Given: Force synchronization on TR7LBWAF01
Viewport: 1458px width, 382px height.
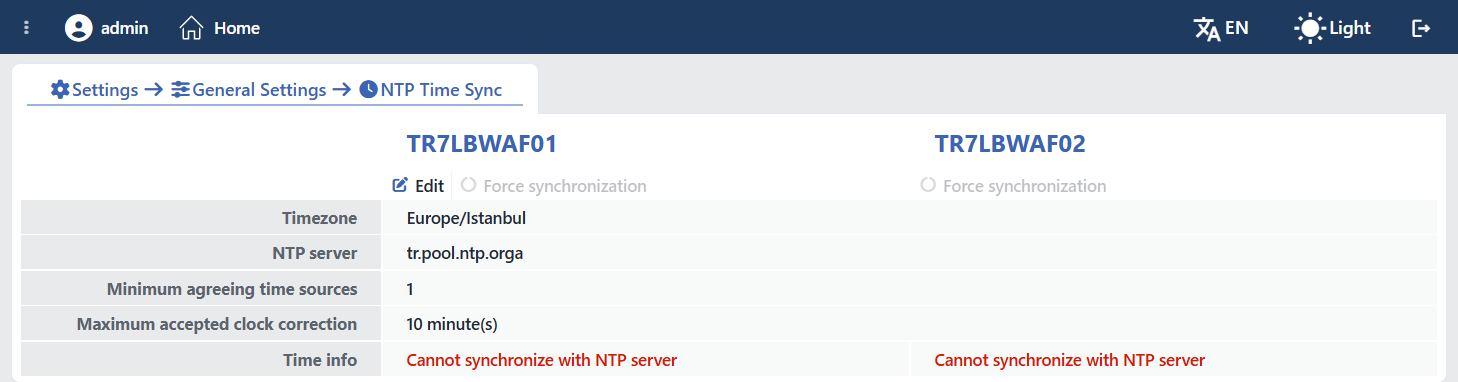Looking at the screenshot, I should click(x=554, y=185).
